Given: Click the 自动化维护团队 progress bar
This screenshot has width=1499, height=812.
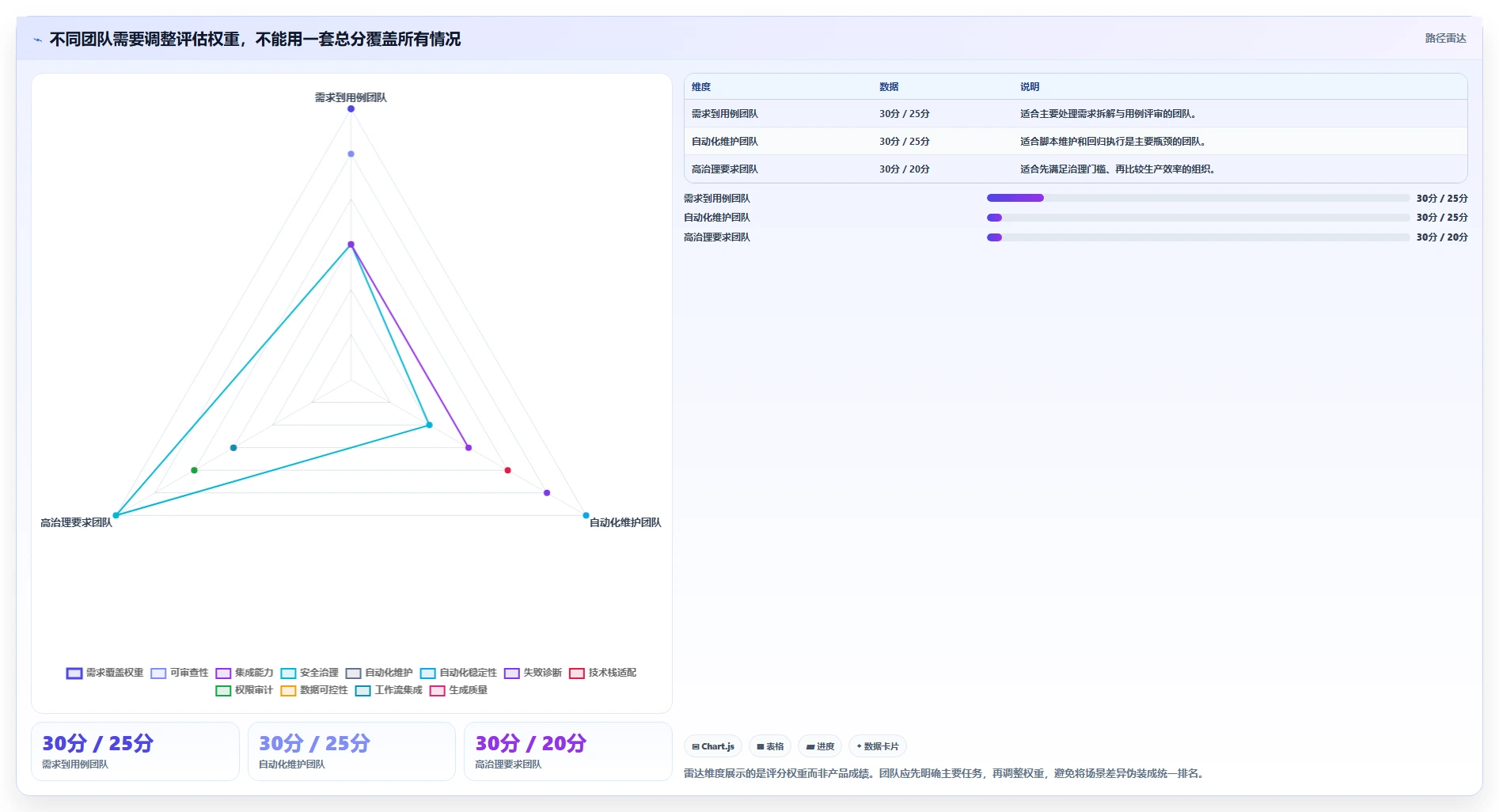Looking at the screenshot, I should [x=1198, y=218].
